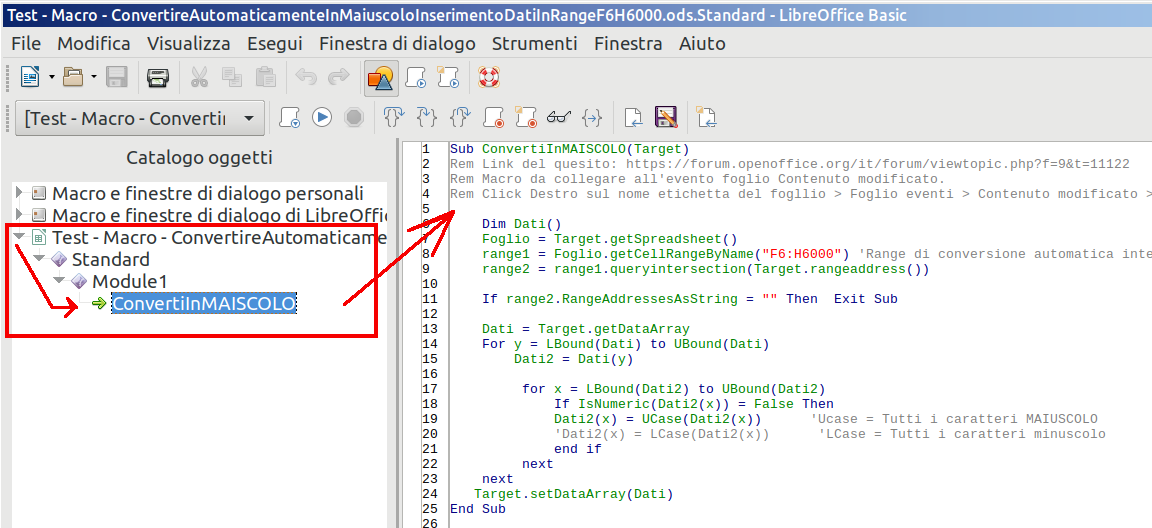1152x528 pixels.
Task: Click the 'Dim Dati()' code line
Action: pos(522,223)
